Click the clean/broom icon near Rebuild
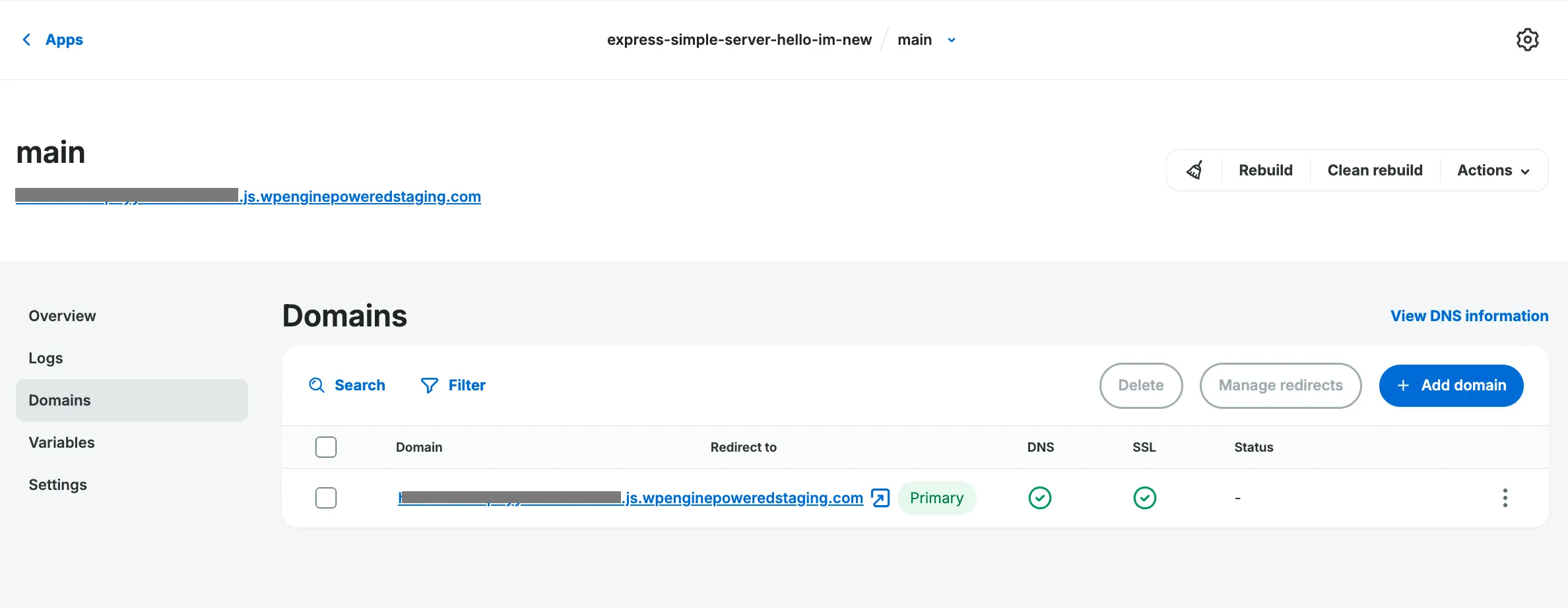 (1196, 169)
